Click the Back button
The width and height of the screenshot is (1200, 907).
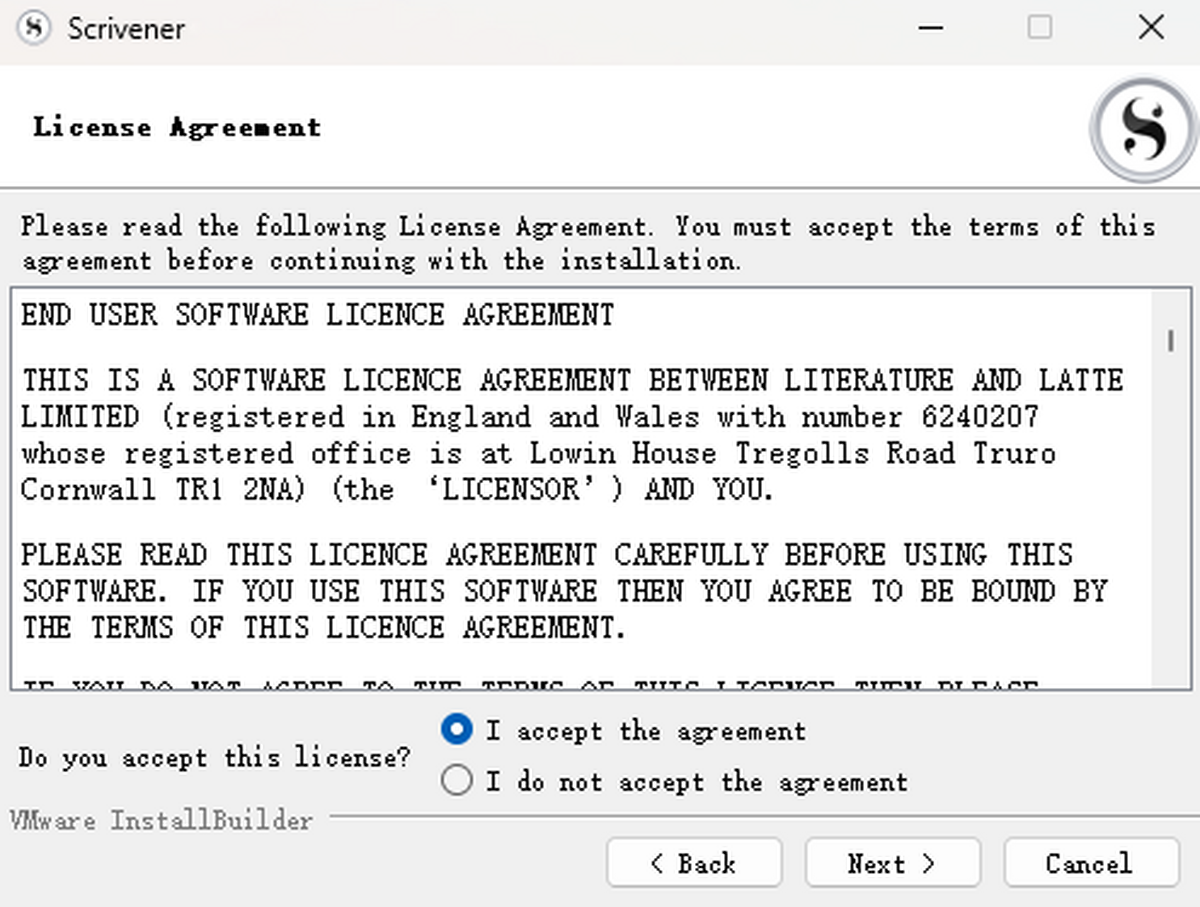(x=694, y=863)
